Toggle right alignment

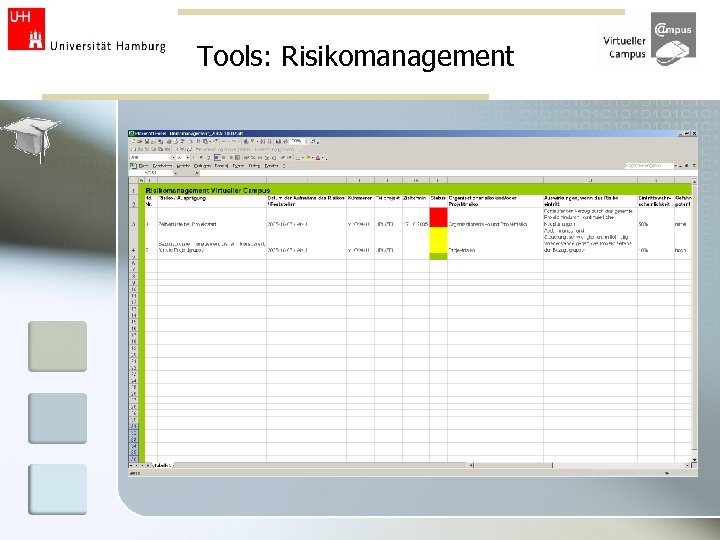[x=231, y=158]
